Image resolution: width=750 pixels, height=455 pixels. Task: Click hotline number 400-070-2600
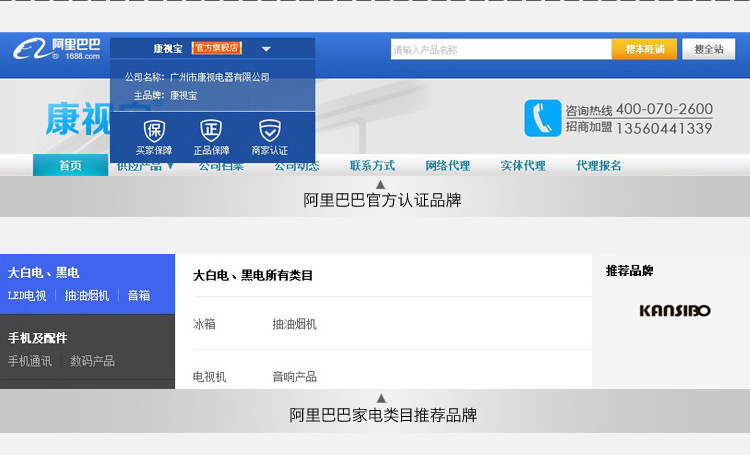point(664,109)
